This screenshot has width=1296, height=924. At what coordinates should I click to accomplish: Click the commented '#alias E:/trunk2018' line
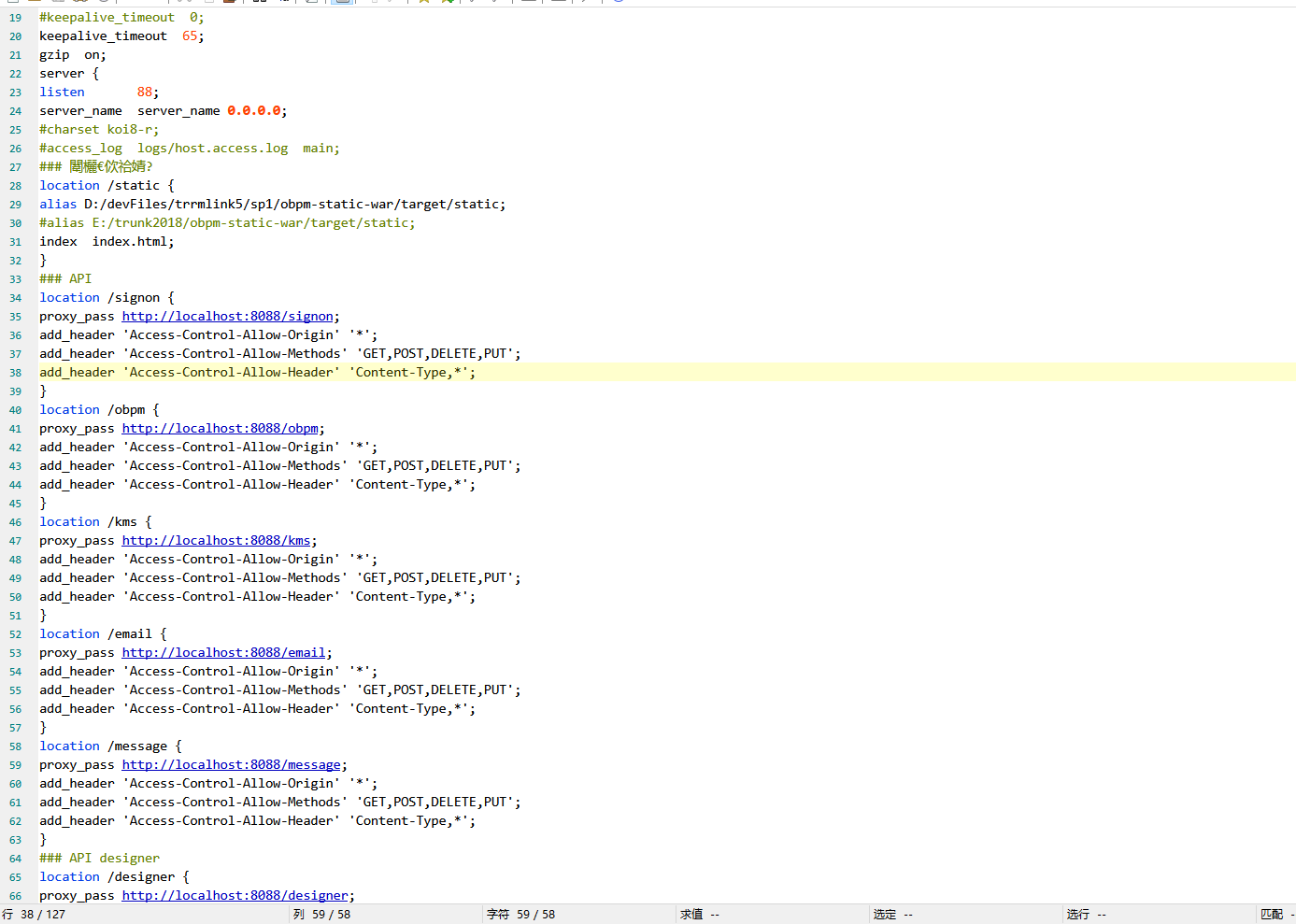coord(227,223)
